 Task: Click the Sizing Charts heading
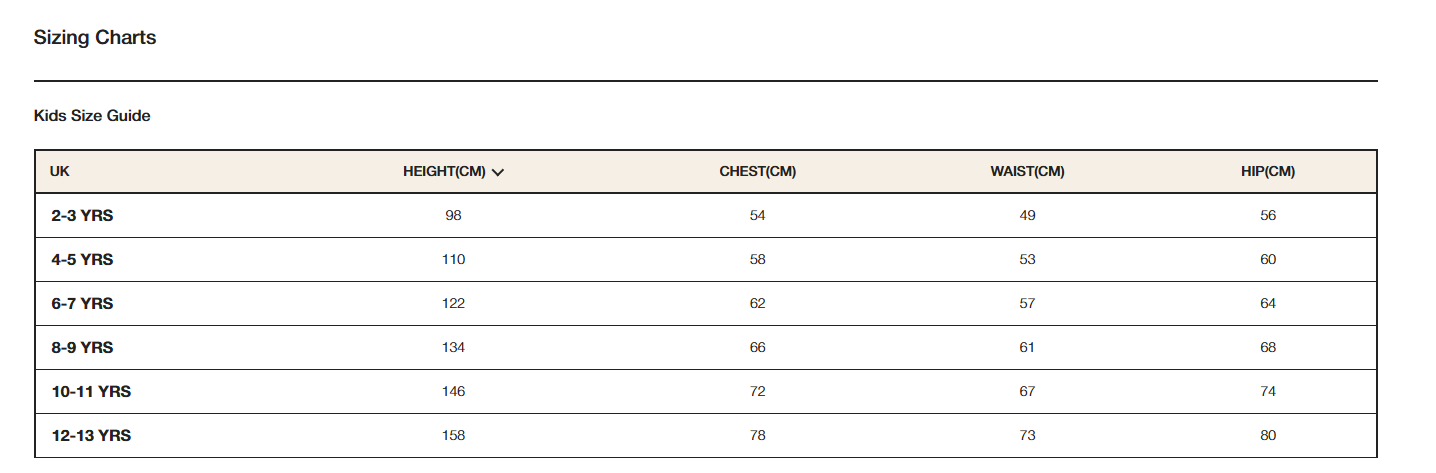(95, 38)
